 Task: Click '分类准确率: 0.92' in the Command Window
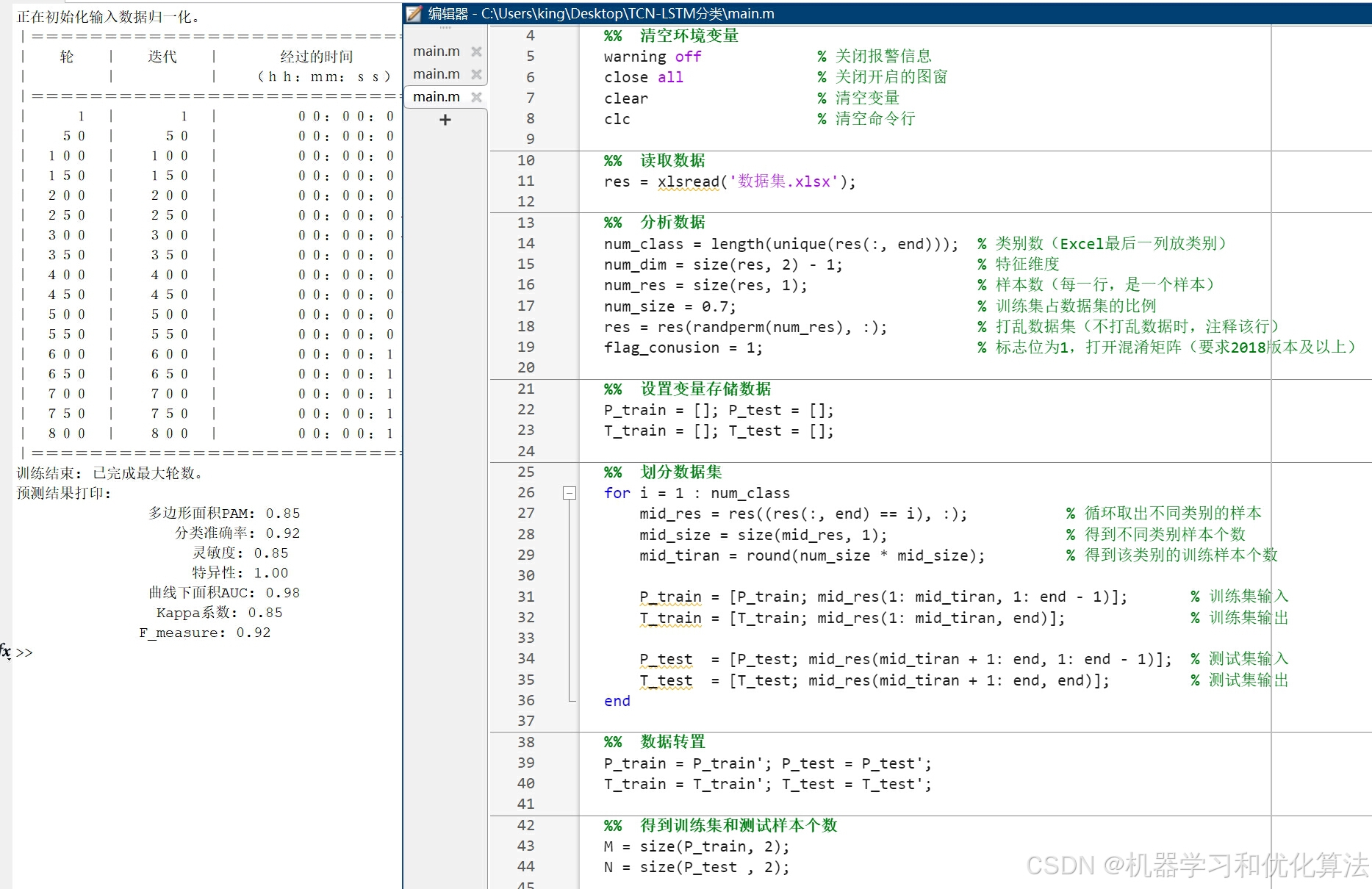point(237,533)
